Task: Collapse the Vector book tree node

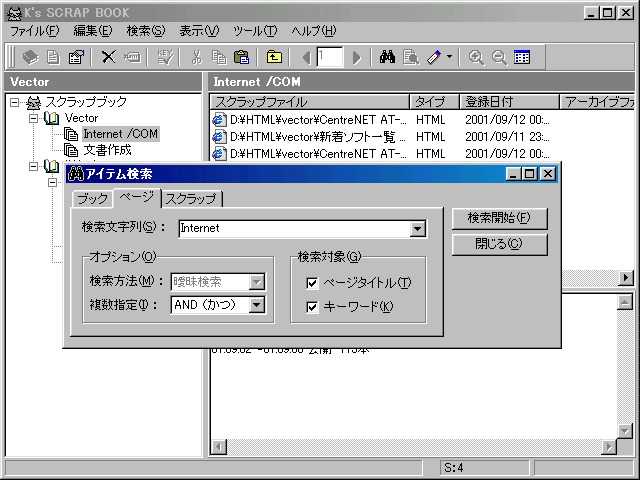Action: tap(34, 118)
